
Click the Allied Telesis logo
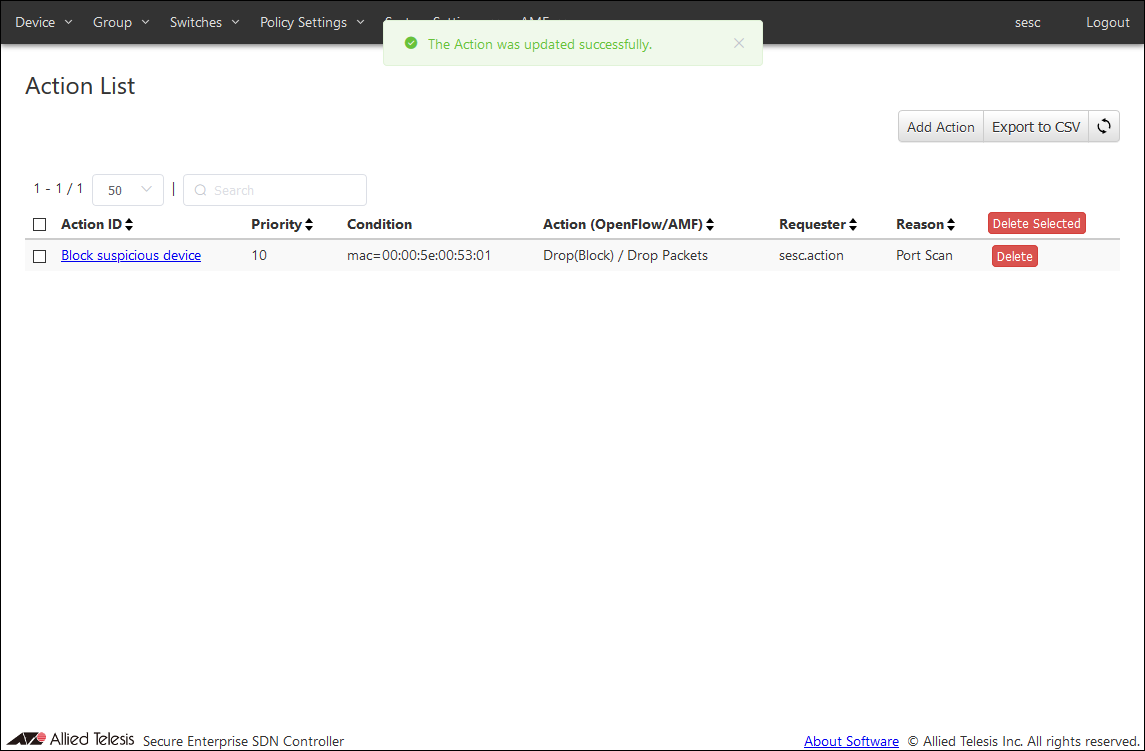(x=70, y=739)
